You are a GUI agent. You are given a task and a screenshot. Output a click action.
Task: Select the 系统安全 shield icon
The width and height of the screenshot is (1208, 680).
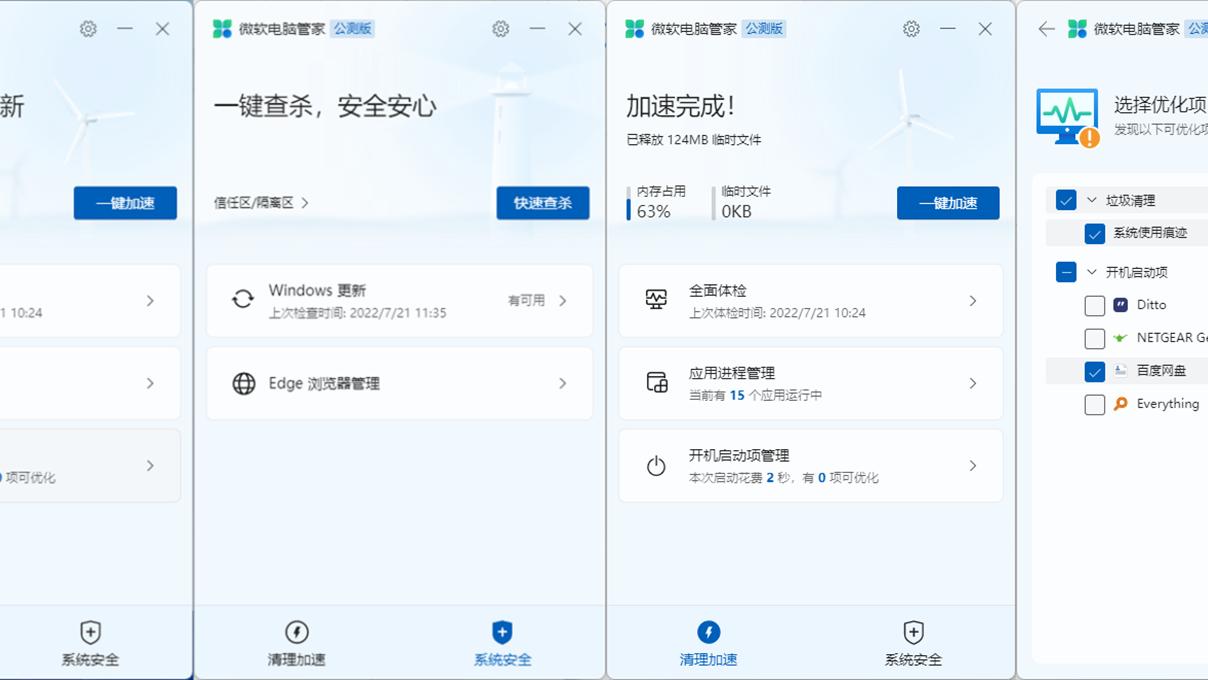click(501, 633)
